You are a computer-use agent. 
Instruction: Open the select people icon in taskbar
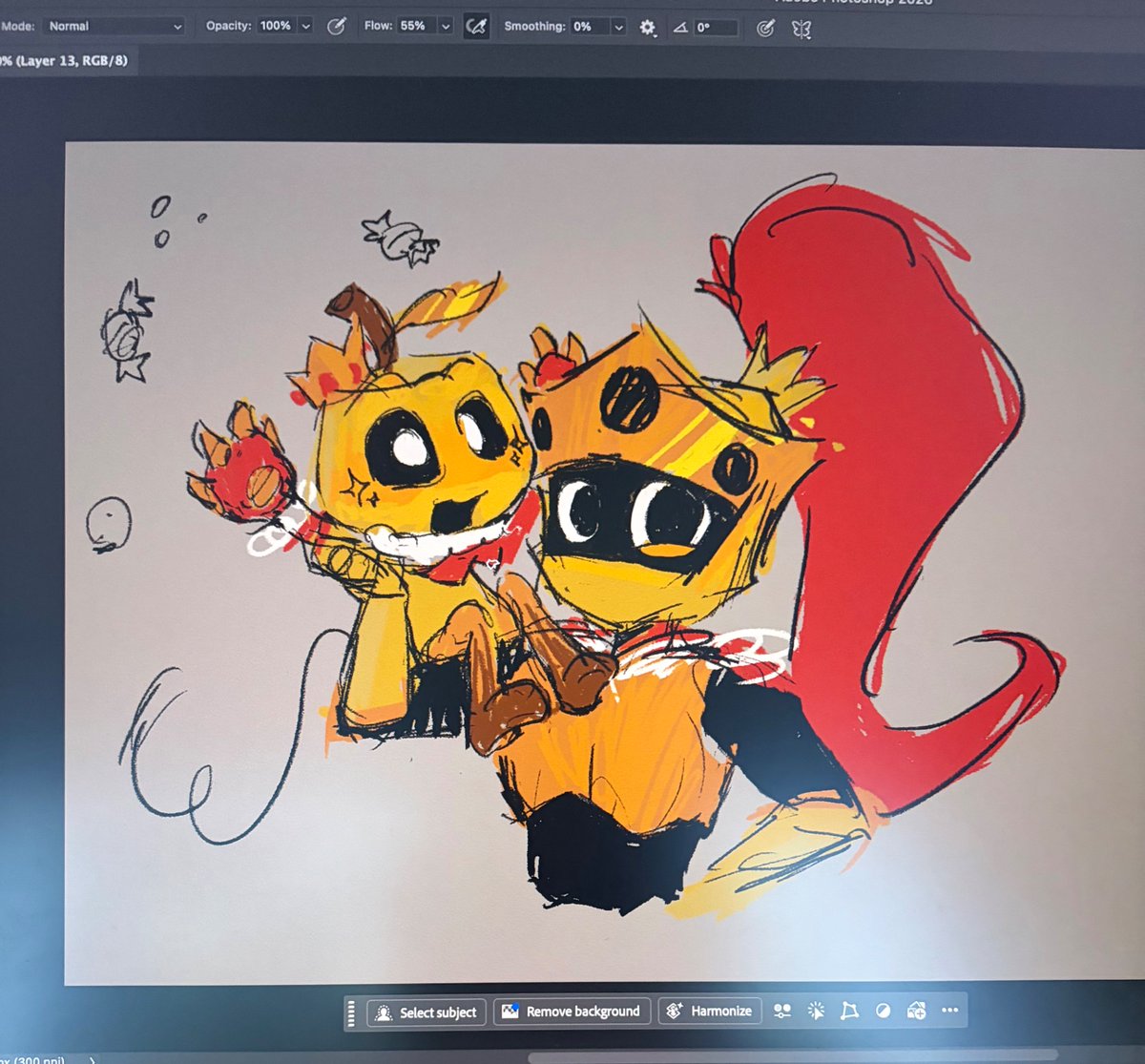point(782,1011)
